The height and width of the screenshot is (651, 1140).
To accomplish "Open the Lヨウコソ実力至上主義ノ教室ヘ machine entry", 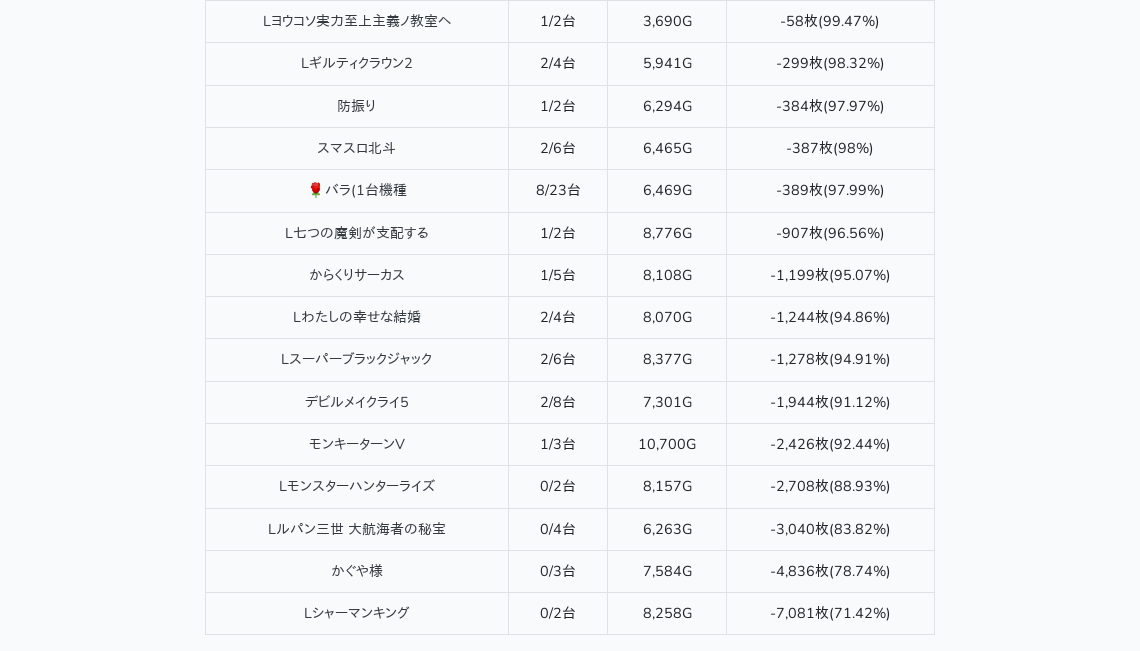I will click(x=357, y=21).
